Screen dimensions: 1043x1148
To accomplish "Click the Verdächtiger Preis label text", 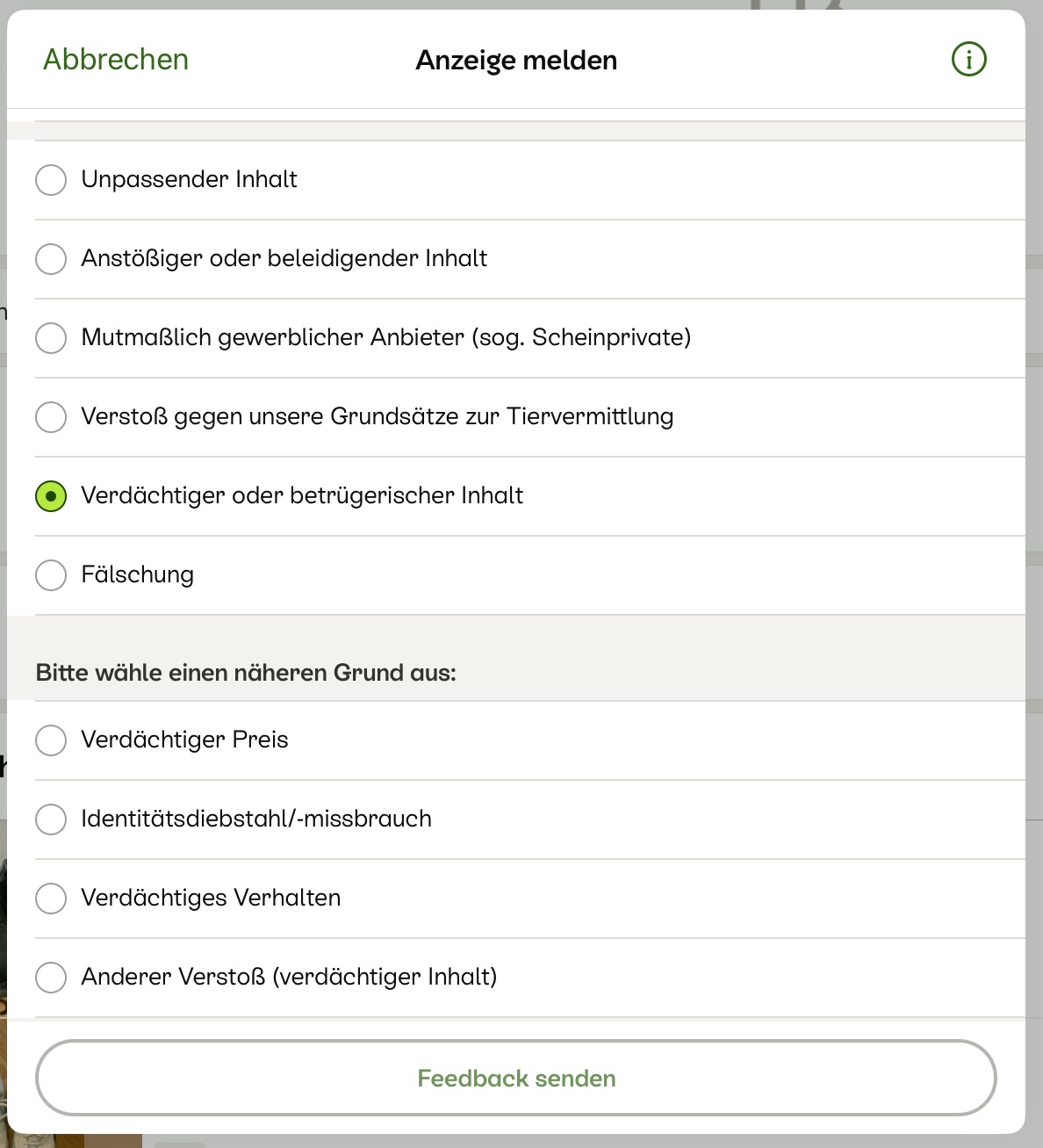I will tap(184, 740).
